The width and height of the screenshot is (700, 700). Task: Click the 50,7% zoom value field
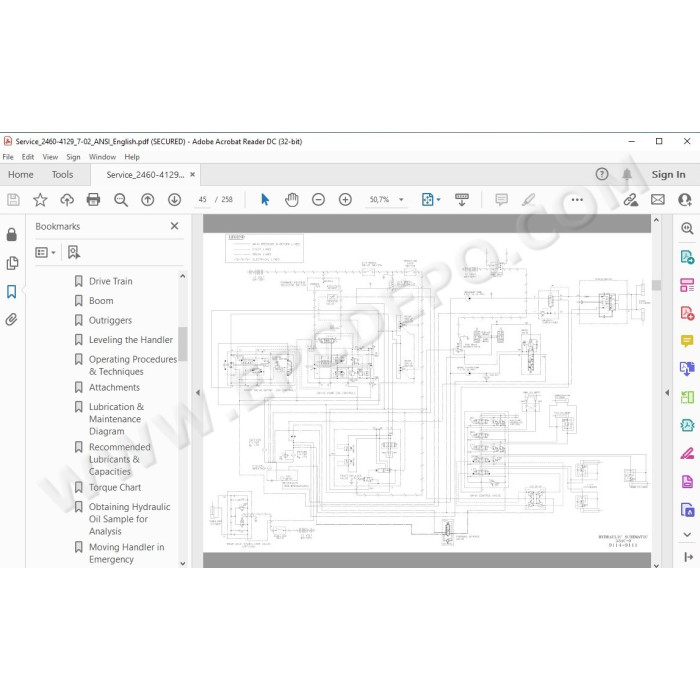[379, 200]
